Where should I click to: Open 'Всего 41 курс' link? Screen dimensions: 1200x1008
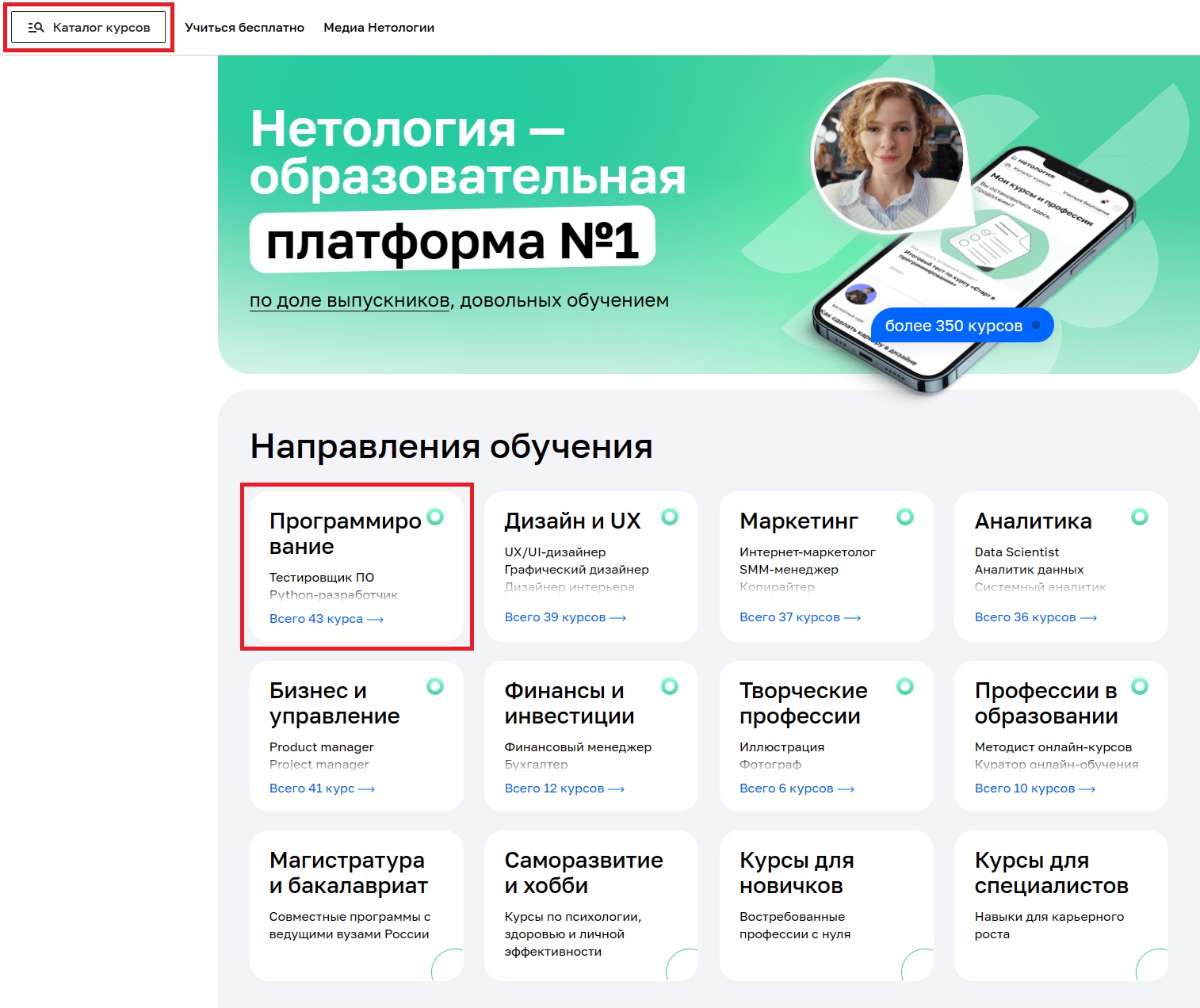pyautogui.click(x=322, y=788)
